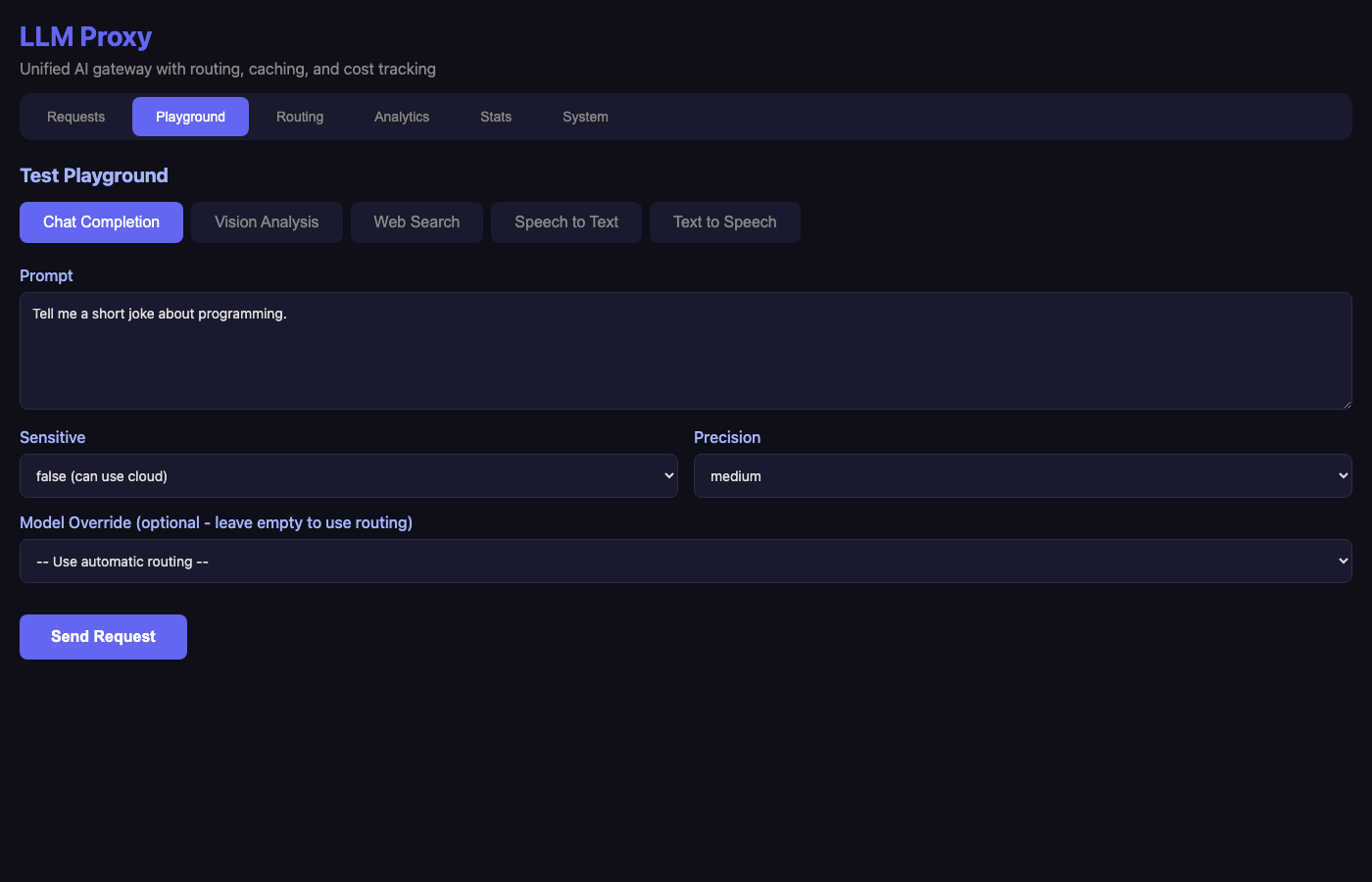Image resolution: width=1372 pixels, height=882 pixels.
Task: Open Text to Speech mode
Action: 724,222
